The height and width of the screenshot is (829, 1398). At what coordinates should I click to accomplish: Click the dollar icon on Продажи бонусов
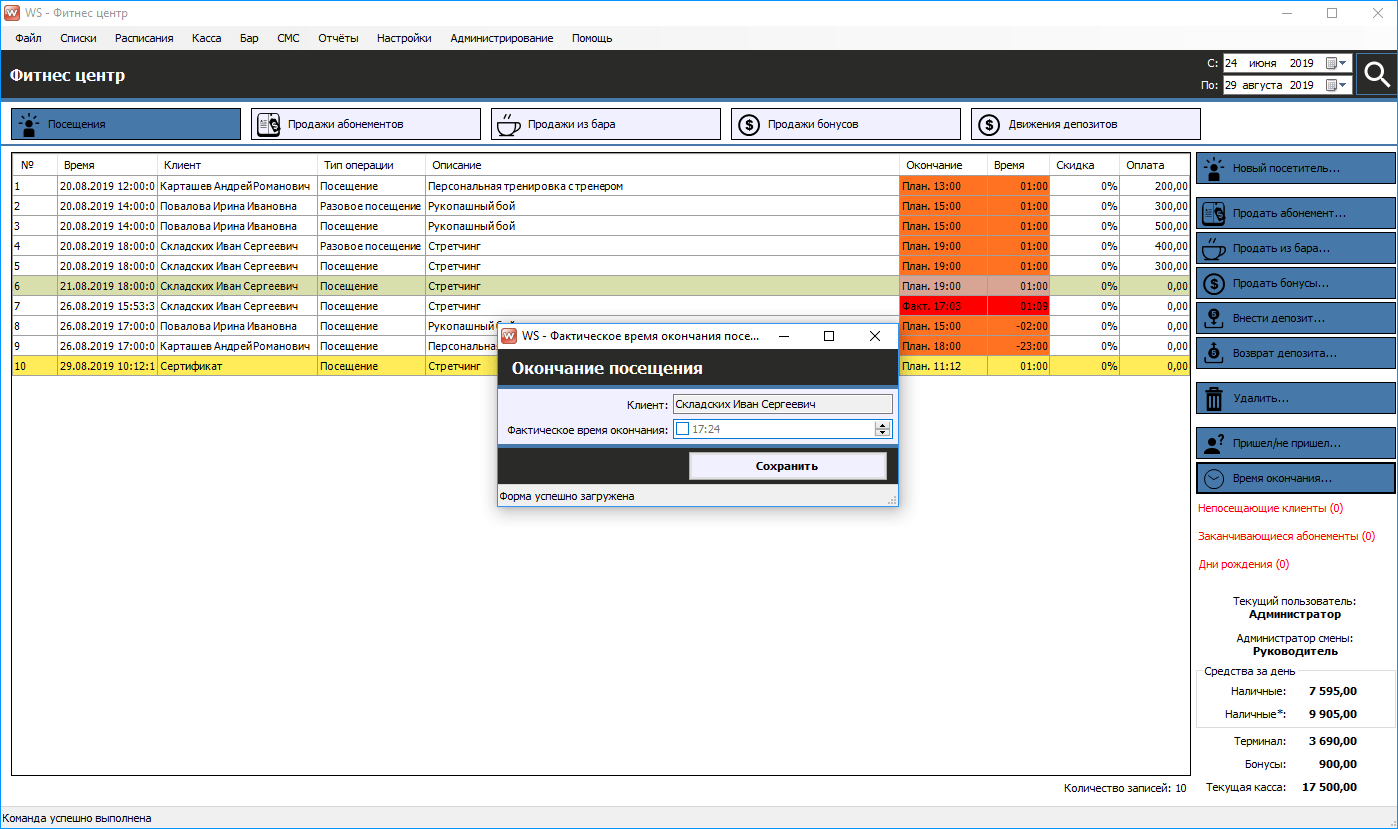point(748,124)
